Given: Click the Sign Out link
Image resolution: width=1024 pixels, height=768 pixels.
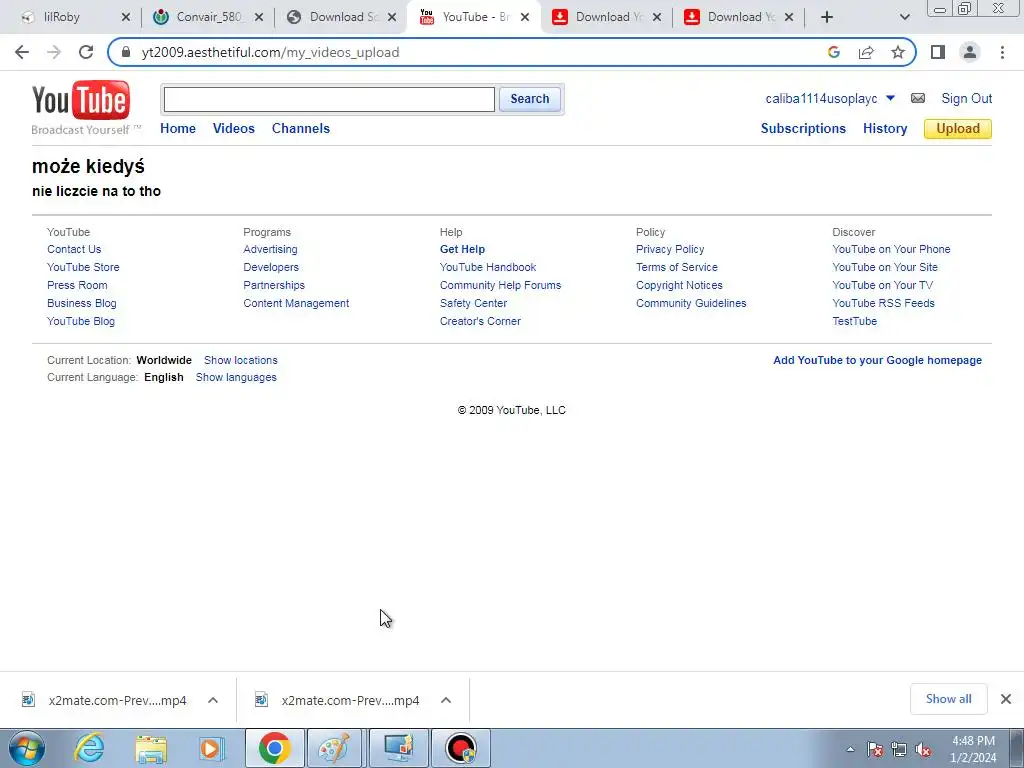Looking at the screenshot, I should (x=967, y=99).
